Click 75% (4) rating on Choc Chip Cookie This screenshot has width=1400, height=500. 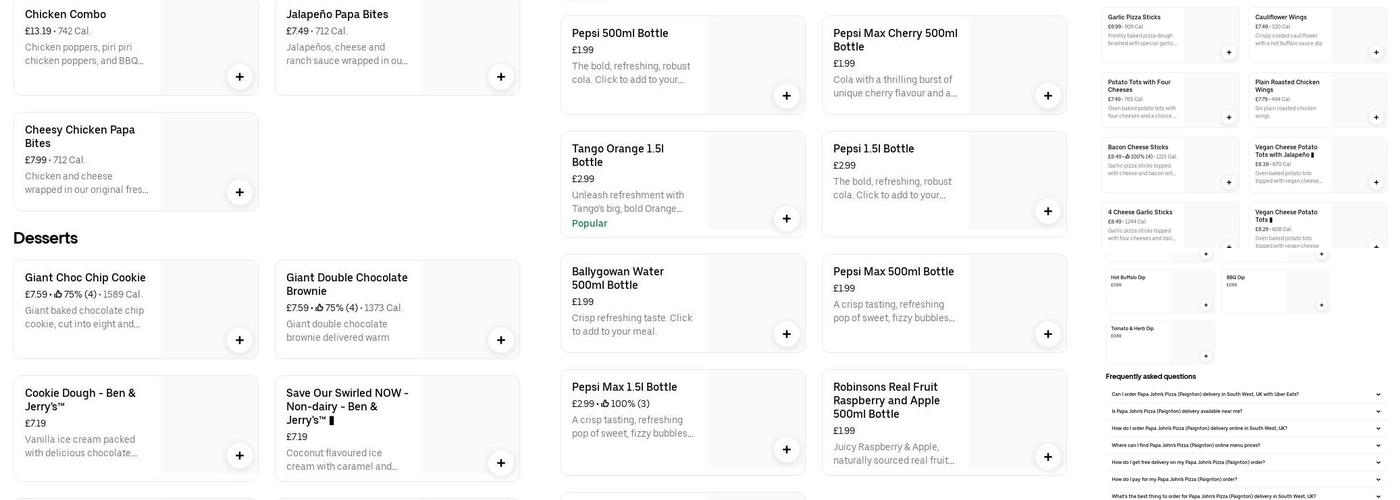pos(75,295)
